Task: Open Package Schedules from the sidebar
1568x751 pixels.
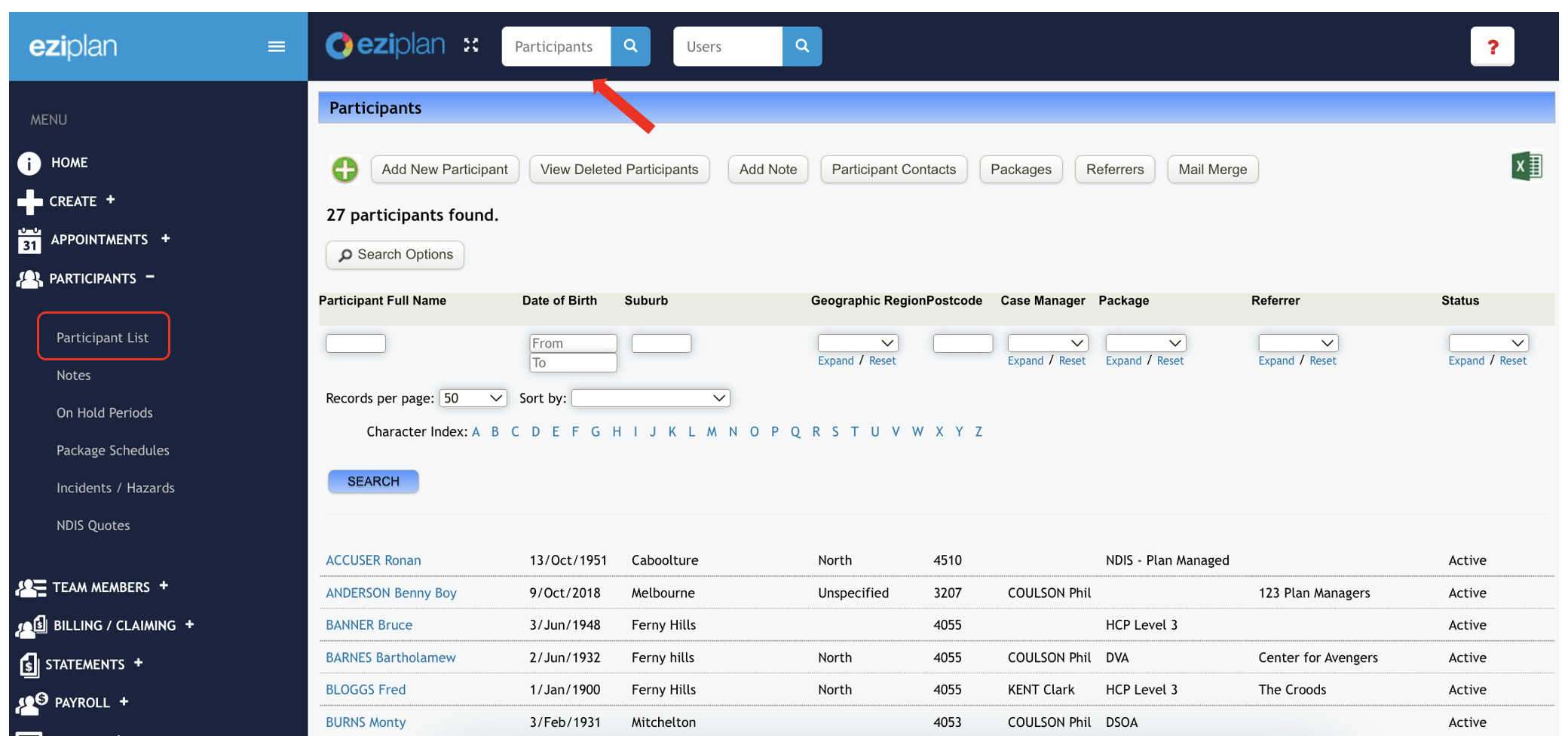Action: pyautogui.click(x=113, y=450)
